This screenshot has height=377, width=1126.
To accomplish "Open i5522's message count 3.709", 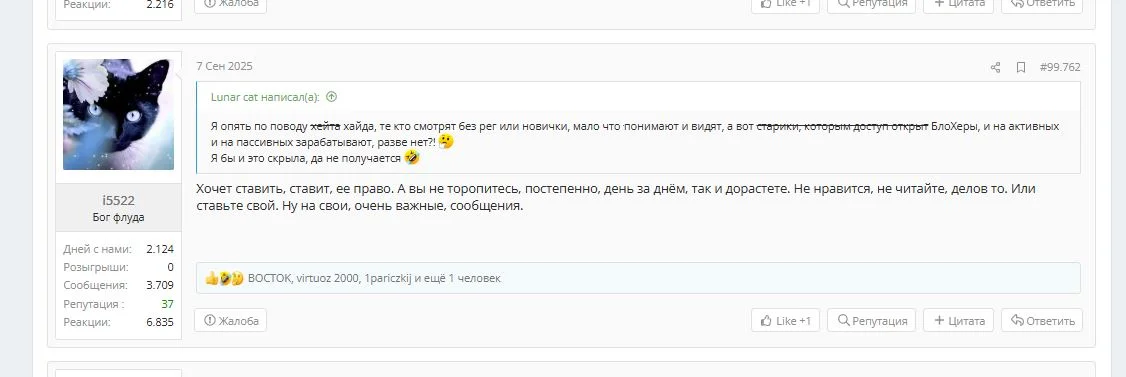I will pos(160,285).
